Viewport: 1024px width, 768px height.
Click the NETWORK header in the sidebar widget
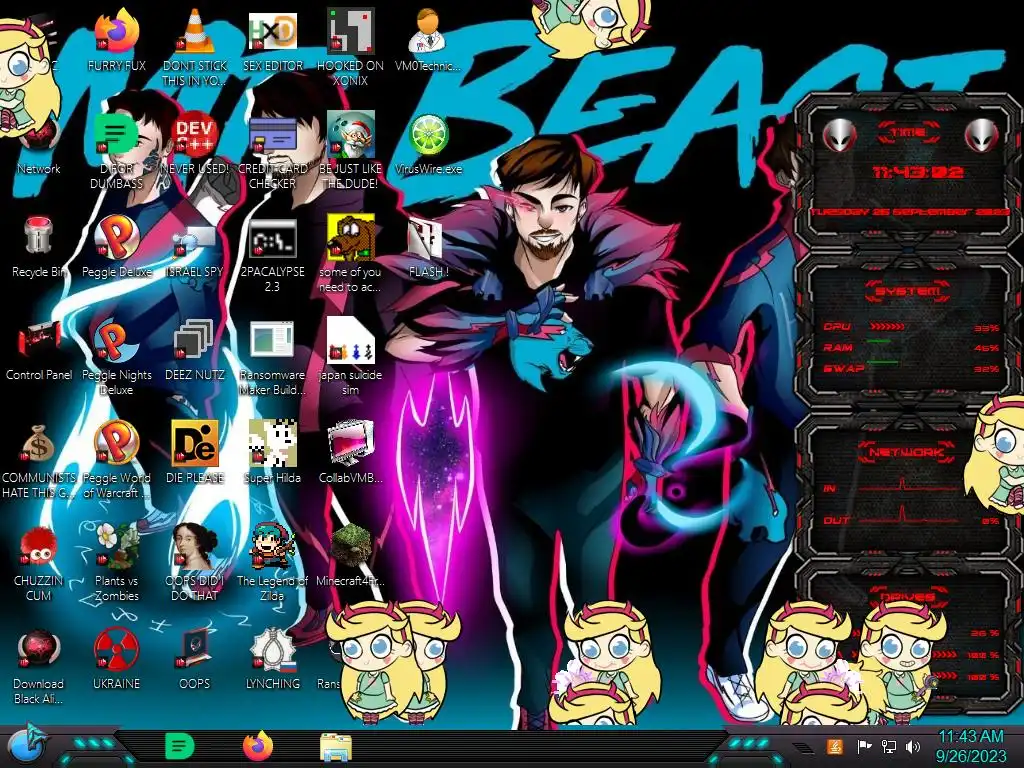click(907, 452)
